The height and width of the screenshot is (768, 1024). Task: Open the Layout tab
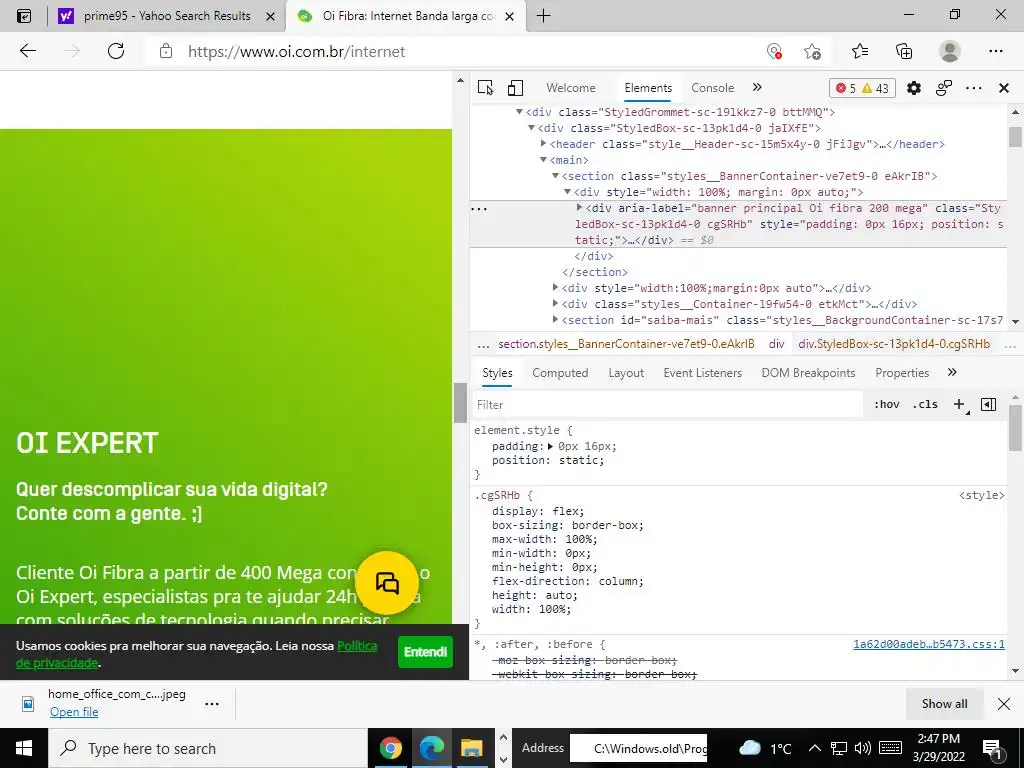click(x=626, y=373)
